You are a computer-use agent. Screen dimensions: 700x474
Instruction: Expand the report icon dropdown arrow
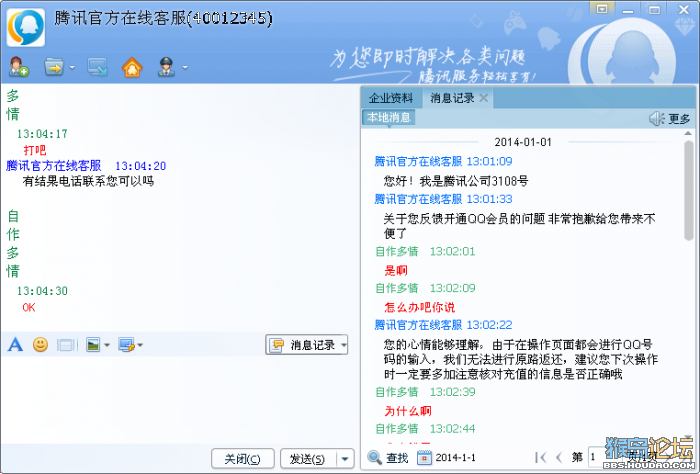[185, 68]
